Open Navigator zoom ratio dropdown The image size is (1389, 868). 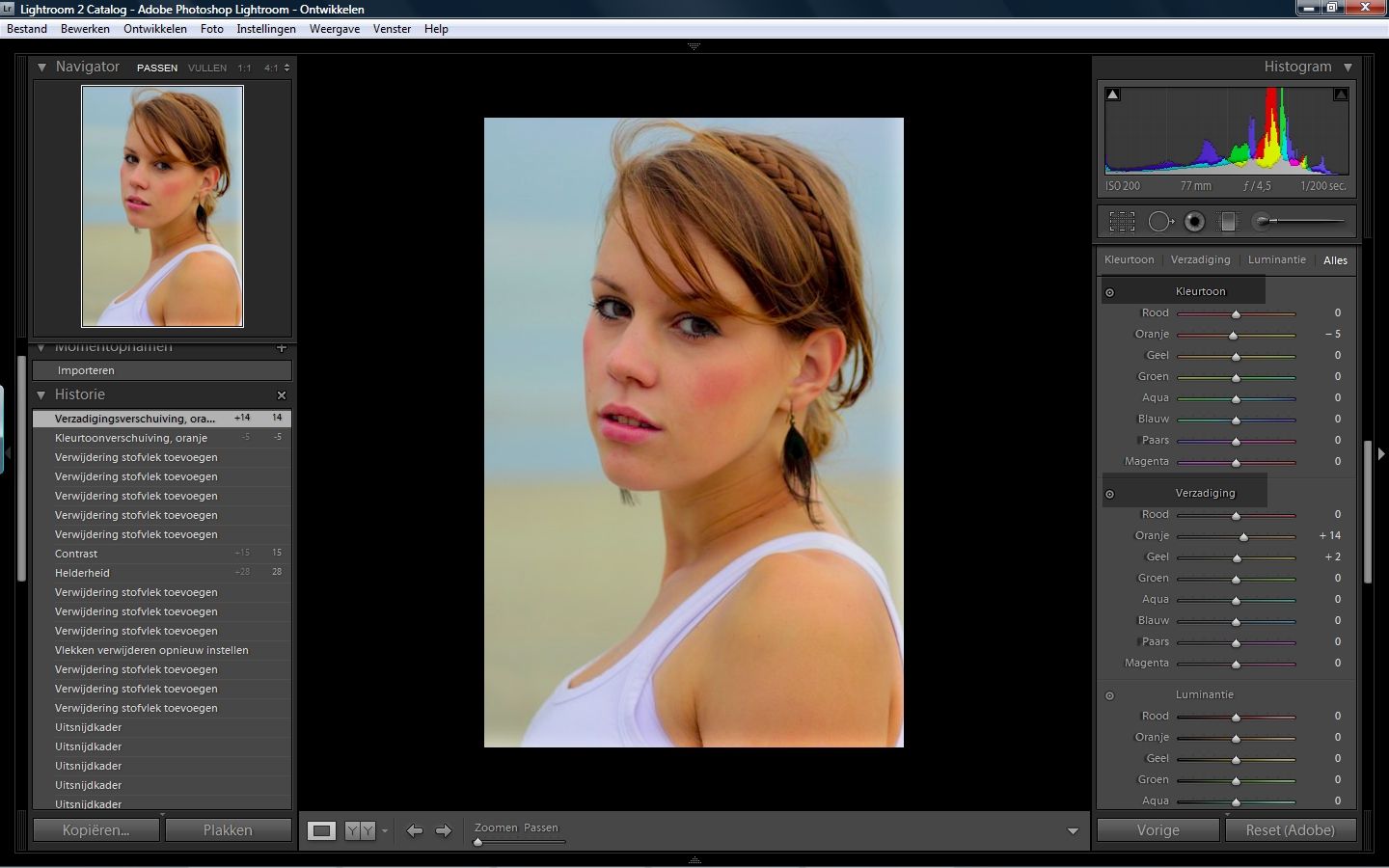point(286,68)
